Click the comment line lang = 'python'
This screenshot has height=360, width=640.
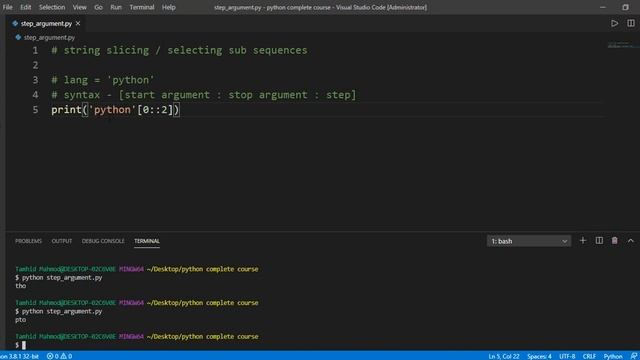click(103, 80)
